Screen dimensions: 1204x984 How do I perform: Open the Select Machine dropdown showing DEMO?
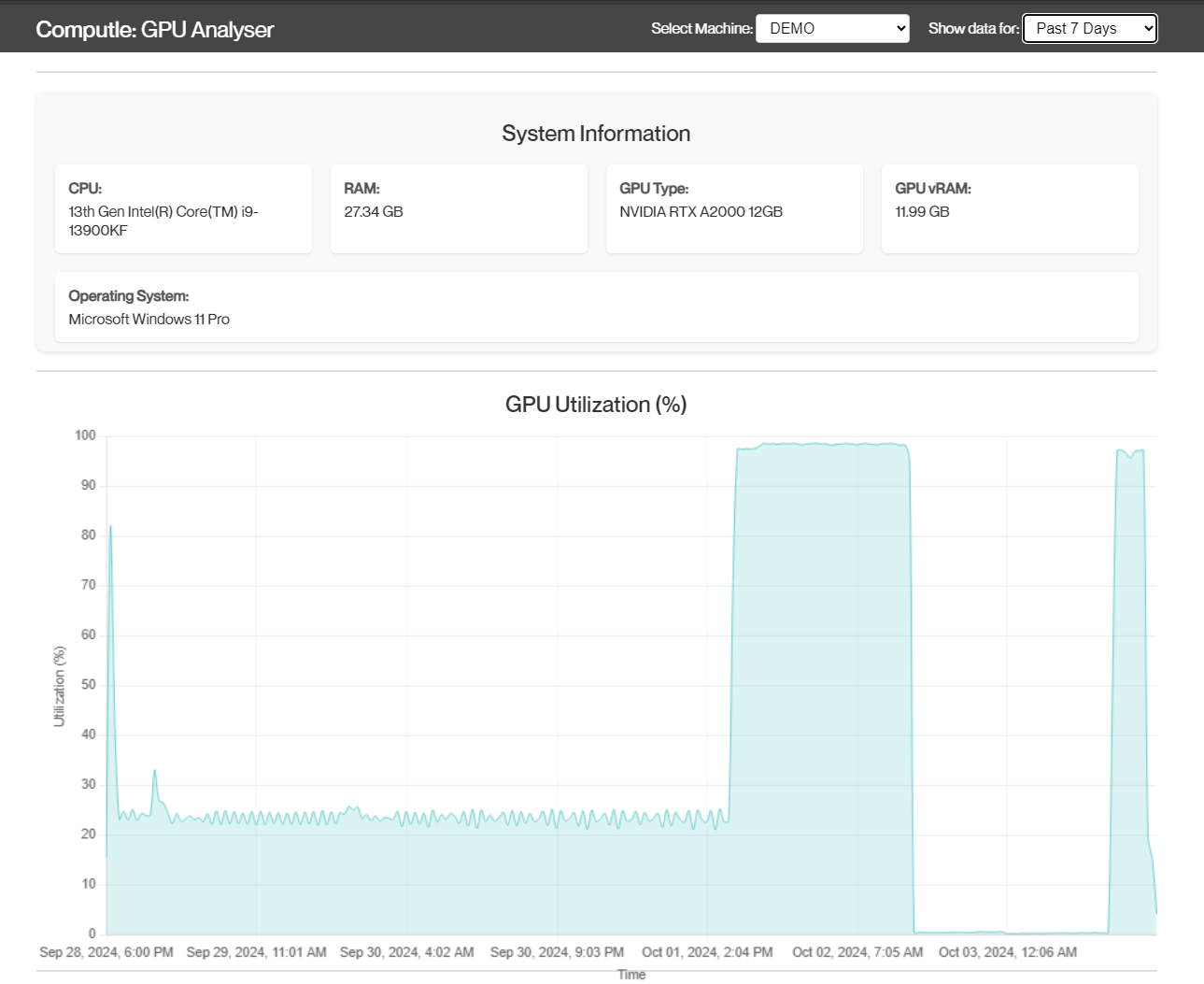[831, 28]
